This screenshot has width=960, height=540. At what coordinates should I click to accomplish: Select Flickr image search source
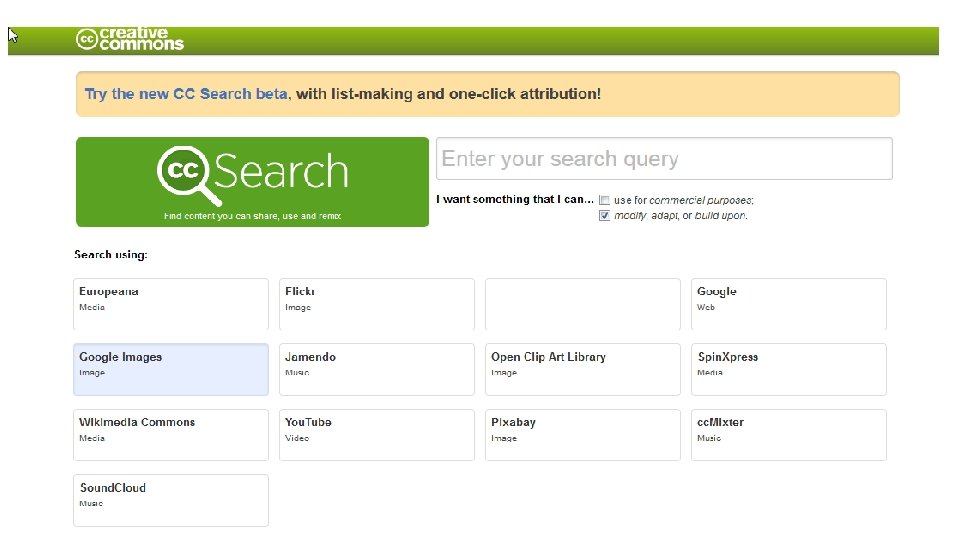tap(377, 304)
